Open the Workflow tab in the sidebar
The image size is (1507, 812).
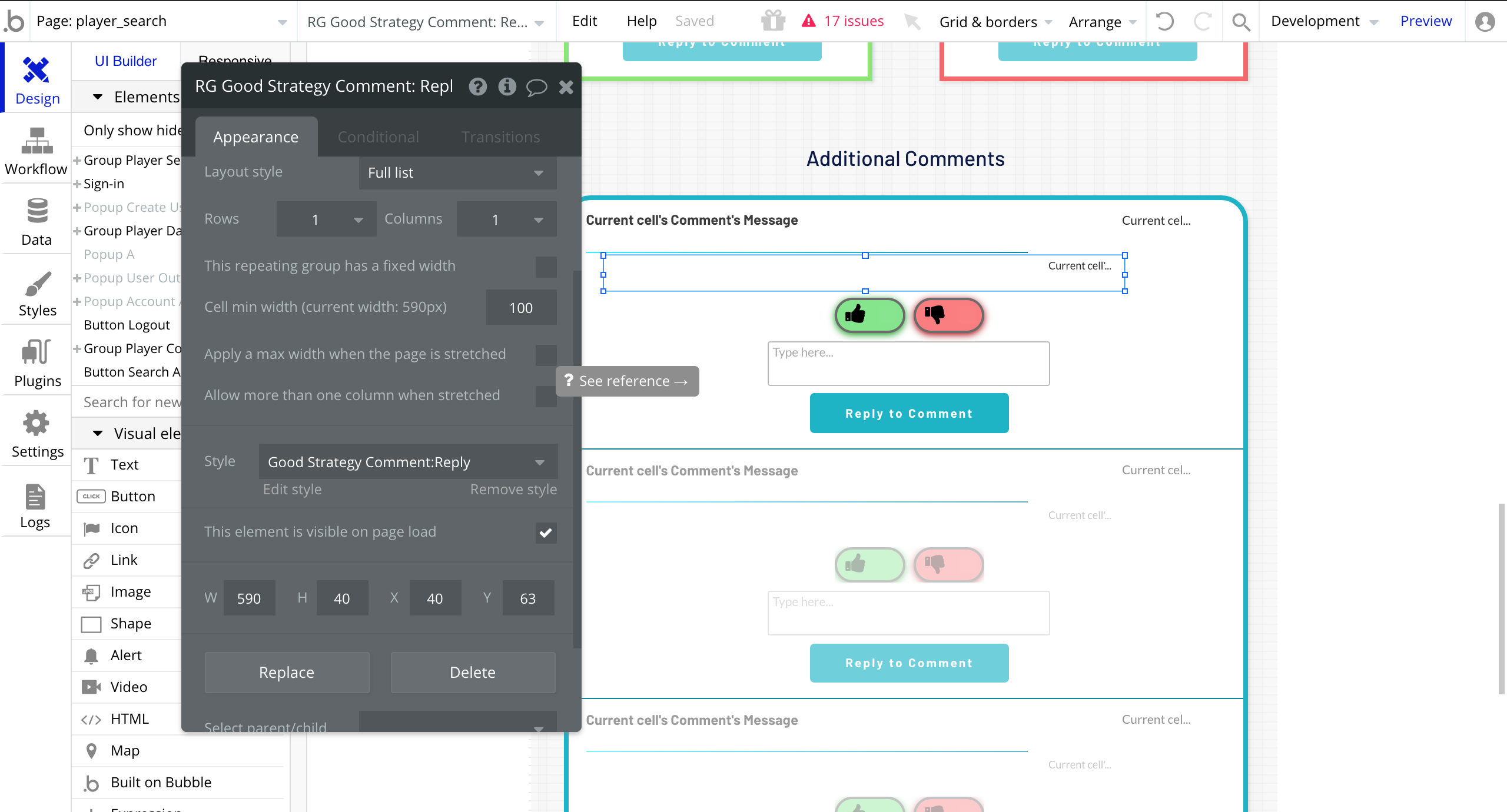click(36, 151)
